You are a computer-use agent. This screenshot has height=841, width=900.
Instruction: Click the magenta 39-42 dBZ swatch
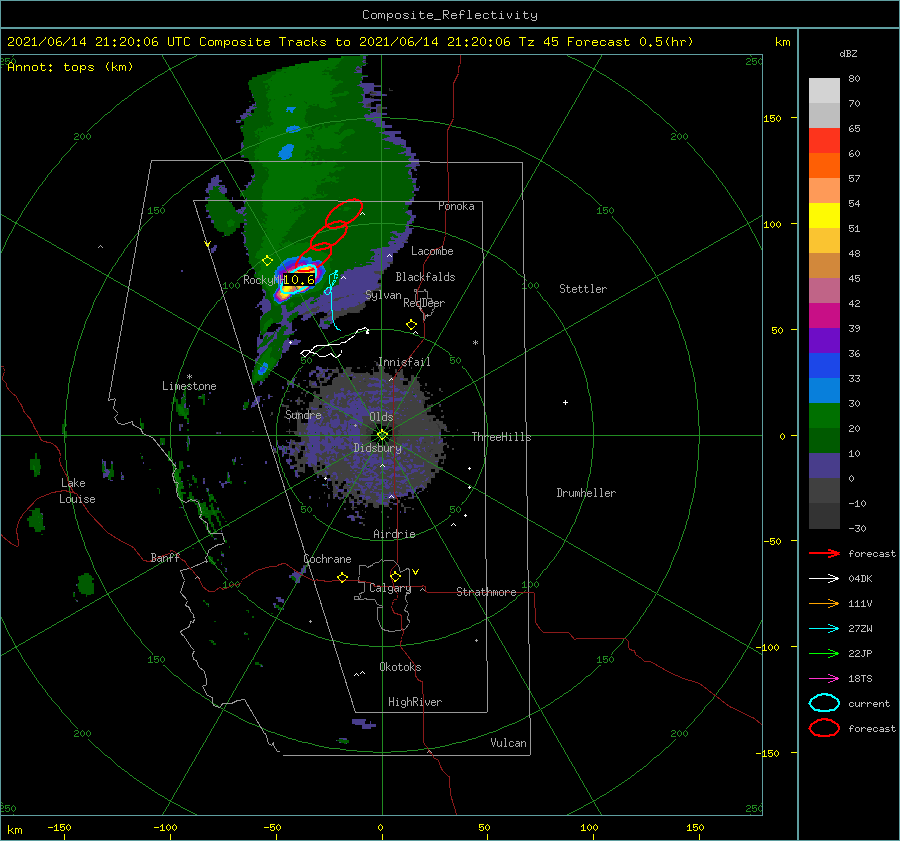coord(824,315)
